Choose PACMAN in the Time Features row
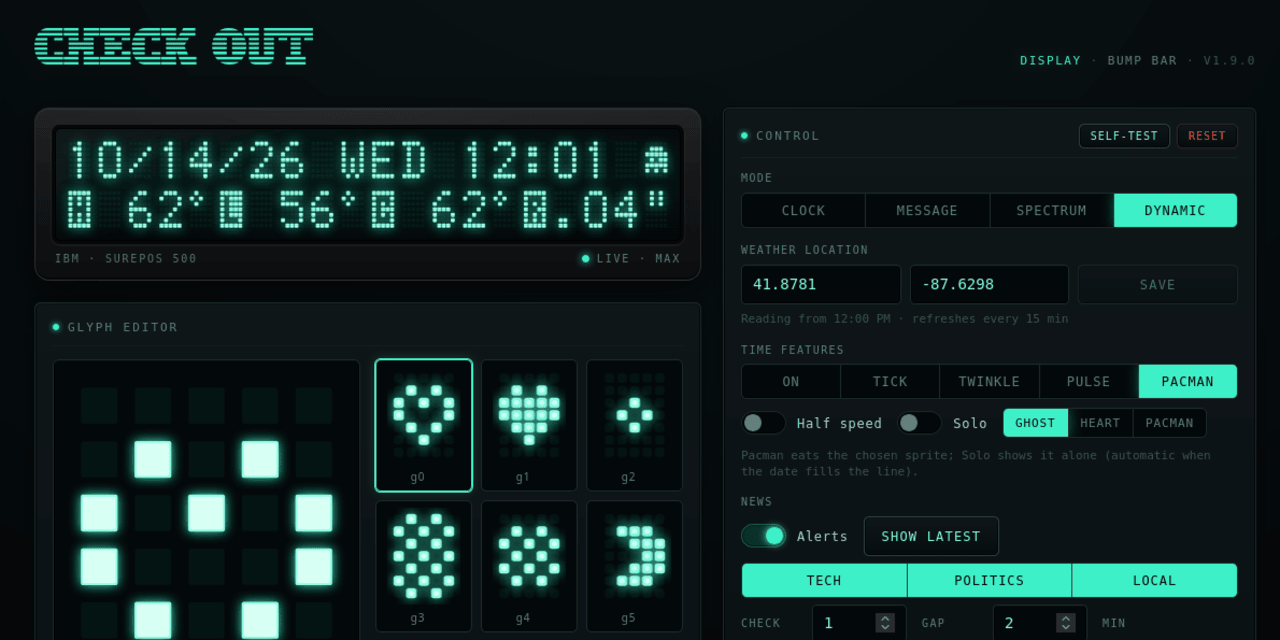Viewport: 1280px width, 640px height. [1187, 381]
